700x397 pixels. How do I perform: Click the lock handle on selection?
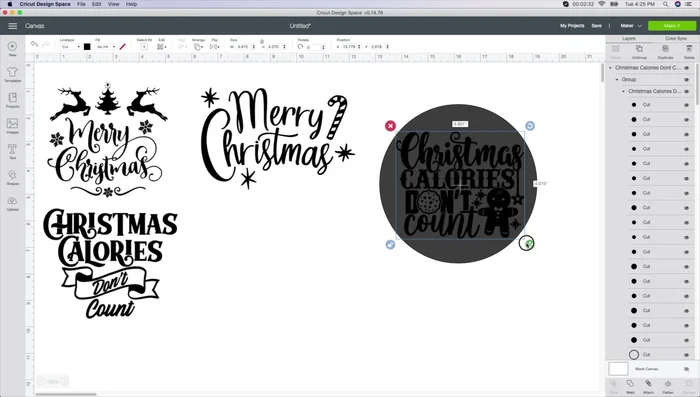click(390, 245)
